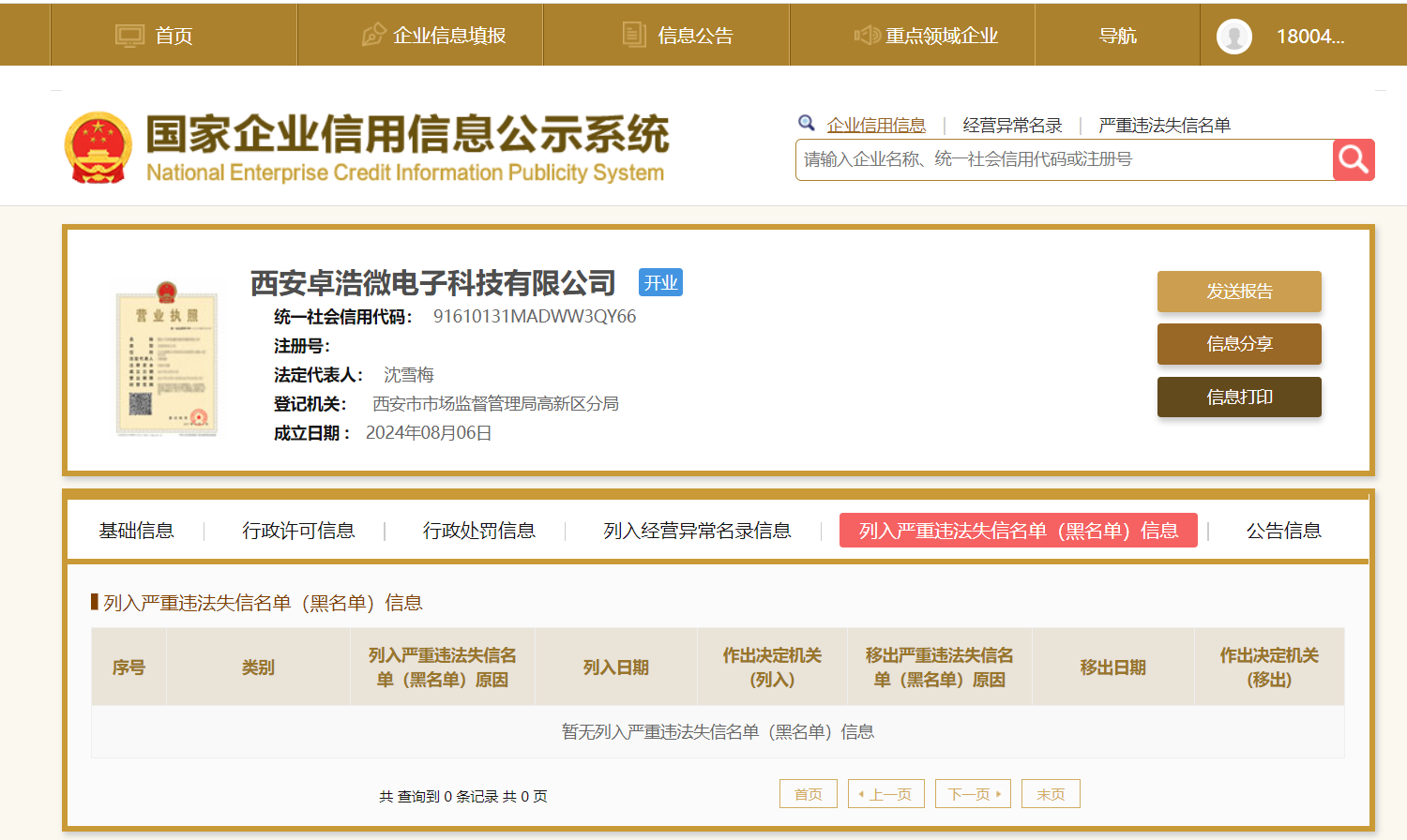Viewport: 1407px width, 840px height.
Task: Click the pencil icon beside 企业信息填报
Action: [373, 35]
